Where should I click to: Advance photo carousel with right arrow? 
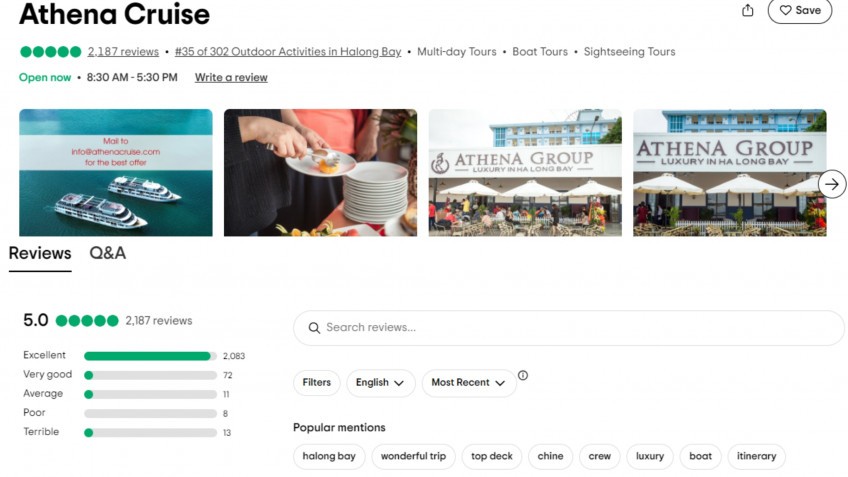831,184
